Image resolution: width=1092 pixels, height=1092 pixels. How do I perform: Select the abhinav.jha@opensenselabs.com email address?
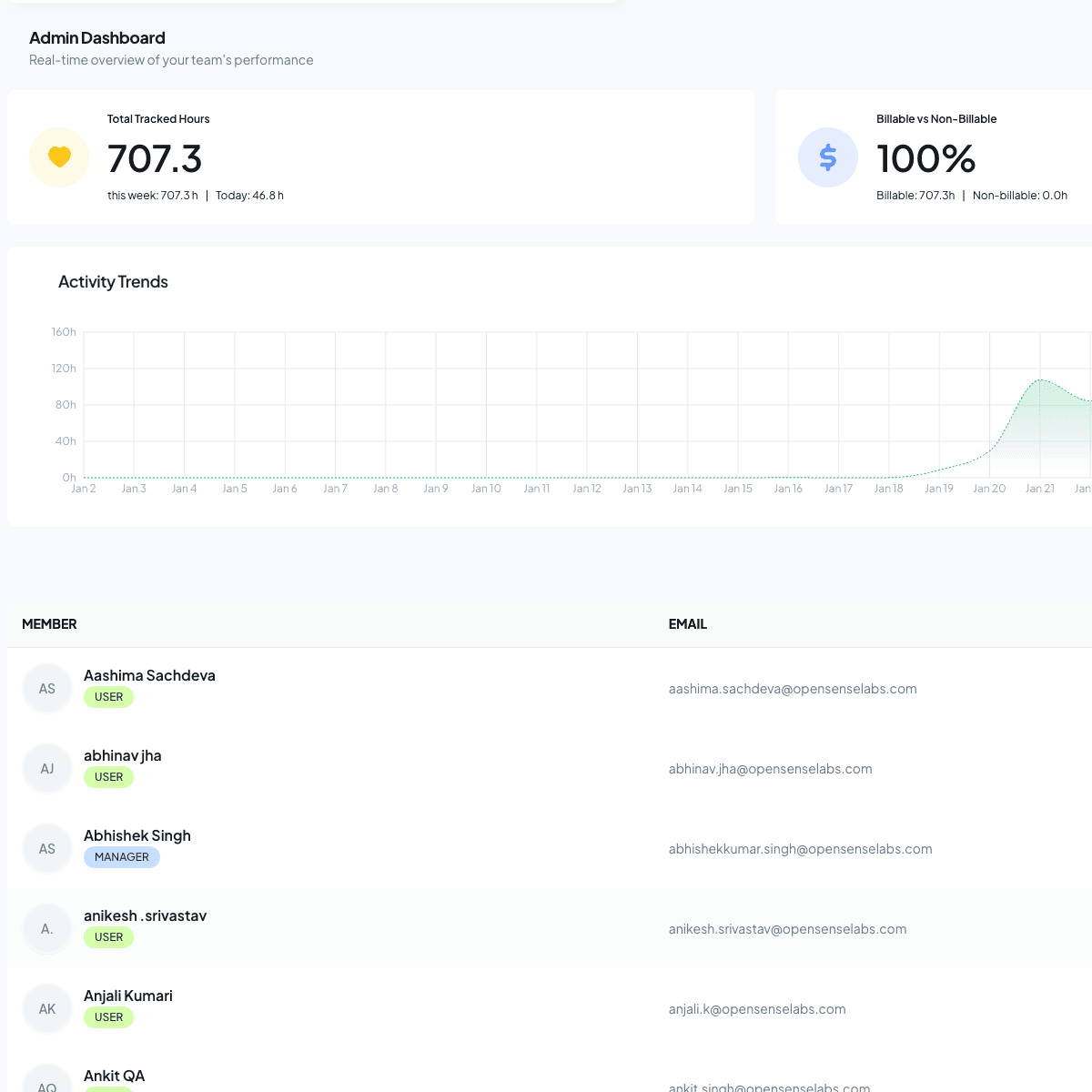coord(770,769)
